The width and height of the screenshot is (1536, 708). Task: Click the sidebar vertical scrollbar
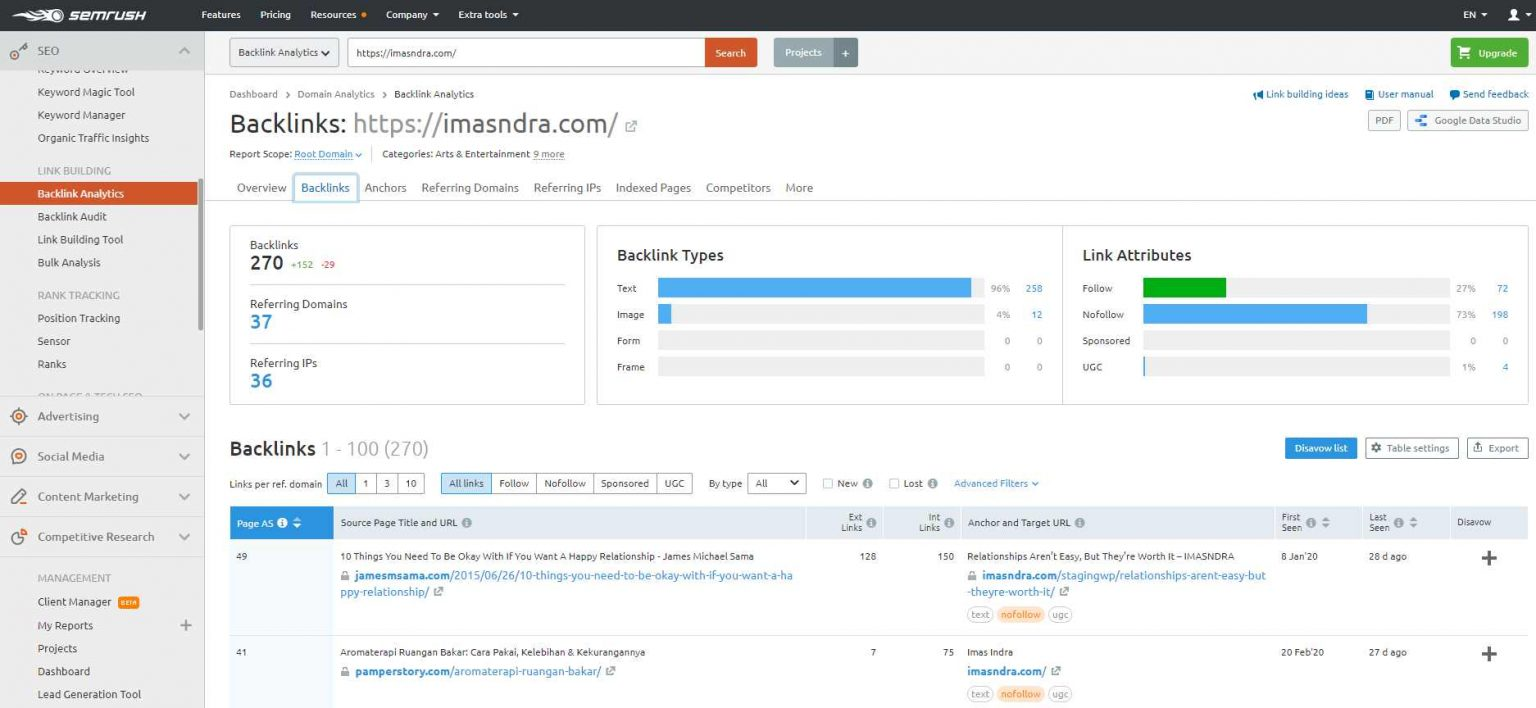pyautogui.click(x=200, y=255)
